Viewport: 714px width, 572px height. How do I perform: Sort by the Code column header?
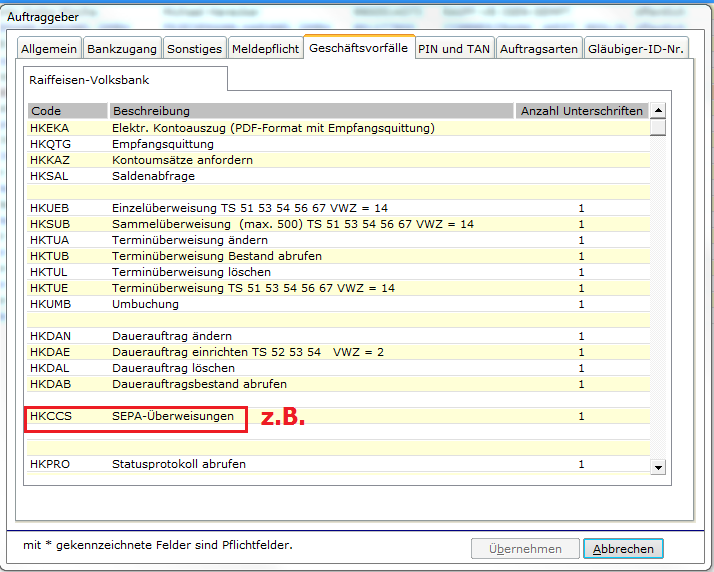point(67,111)
